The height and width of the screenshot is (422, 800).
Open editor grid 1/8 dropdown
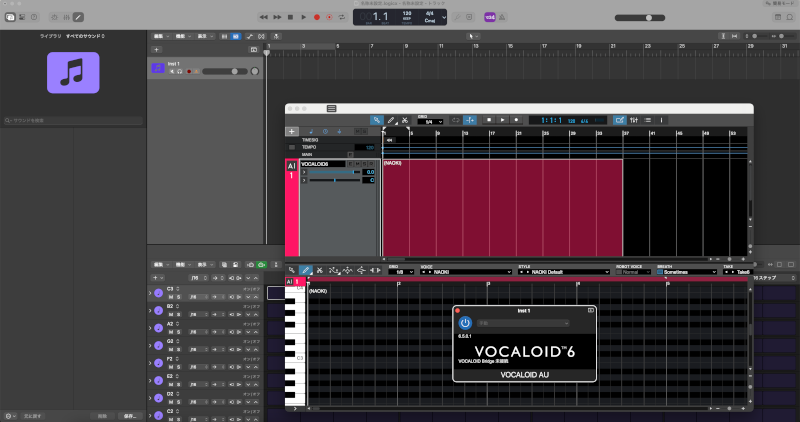(x=401, y=272)
